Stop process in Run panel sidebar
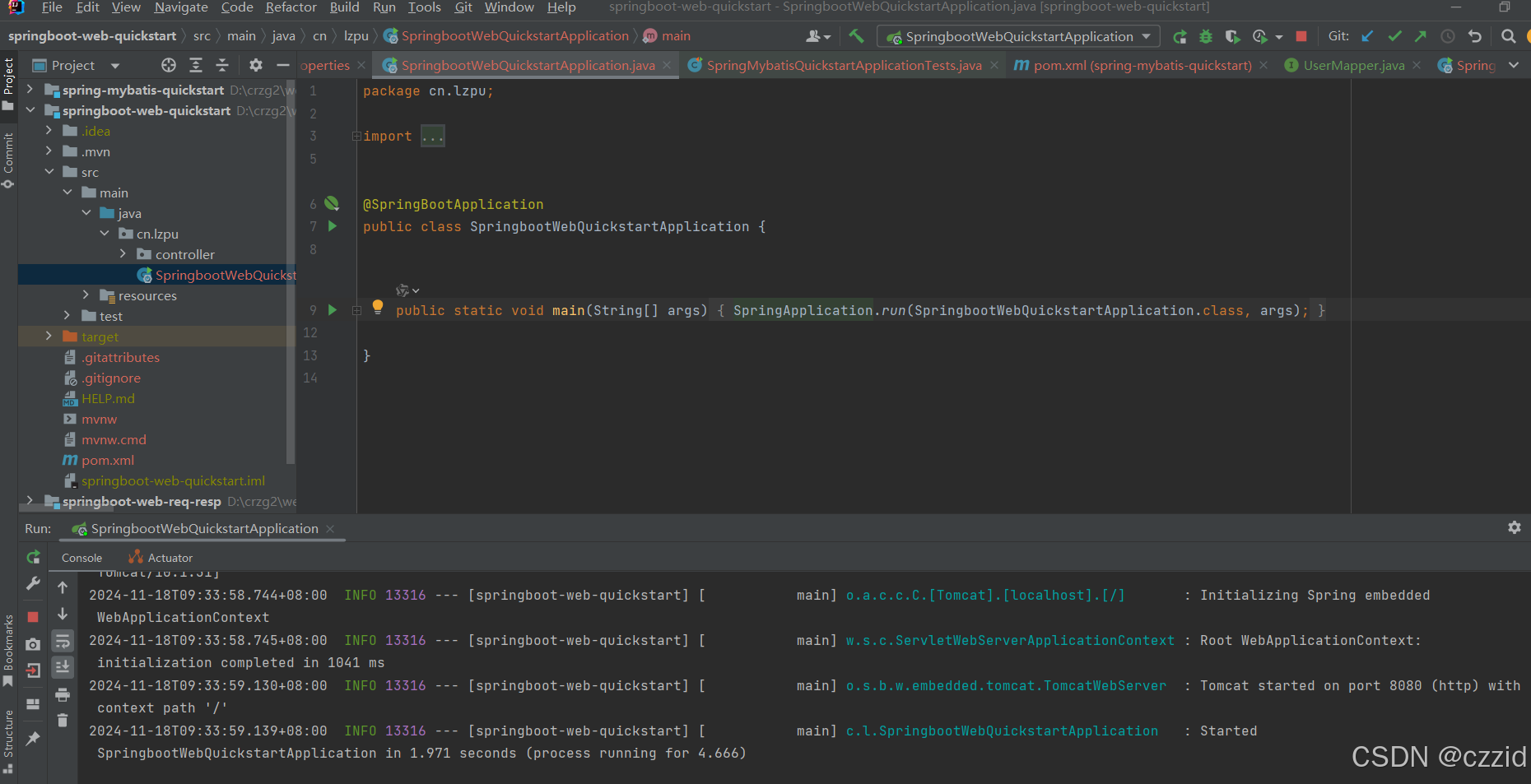This screenshot has height=784, width=1531. (x=33, y=617)
